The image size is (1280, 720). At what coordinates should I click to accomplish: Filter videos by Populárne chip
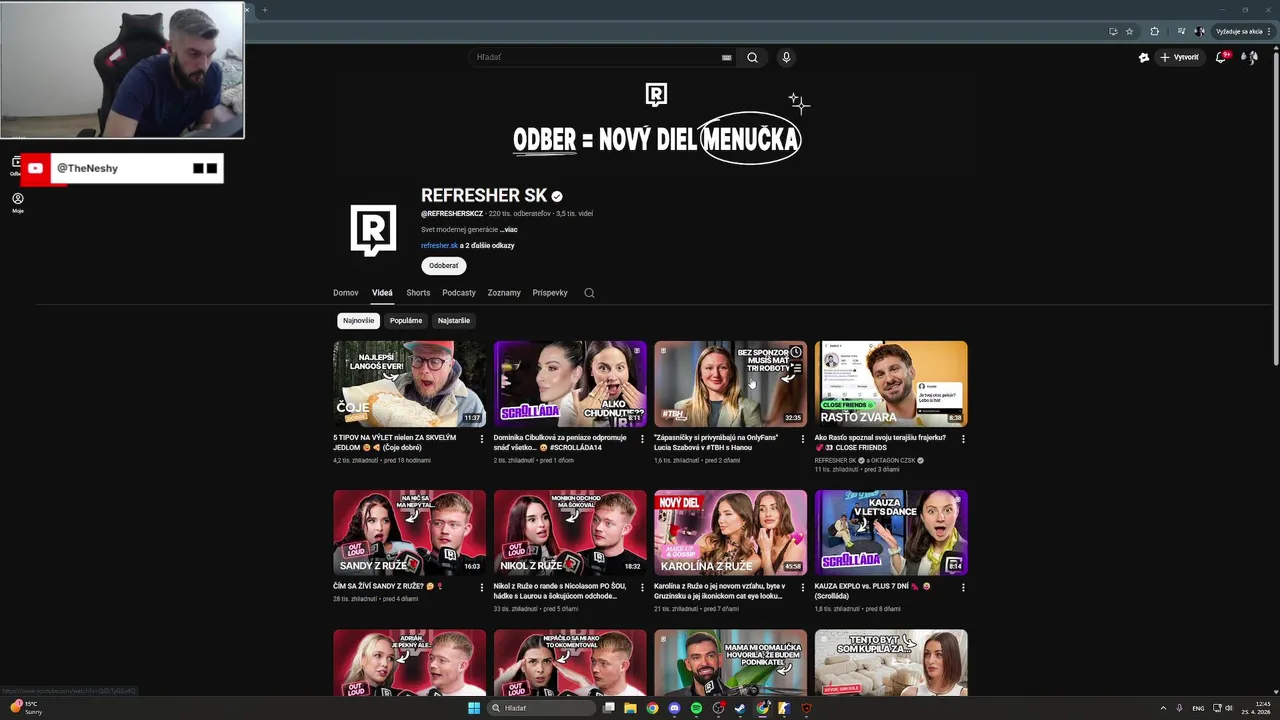[x=406, y=321]
